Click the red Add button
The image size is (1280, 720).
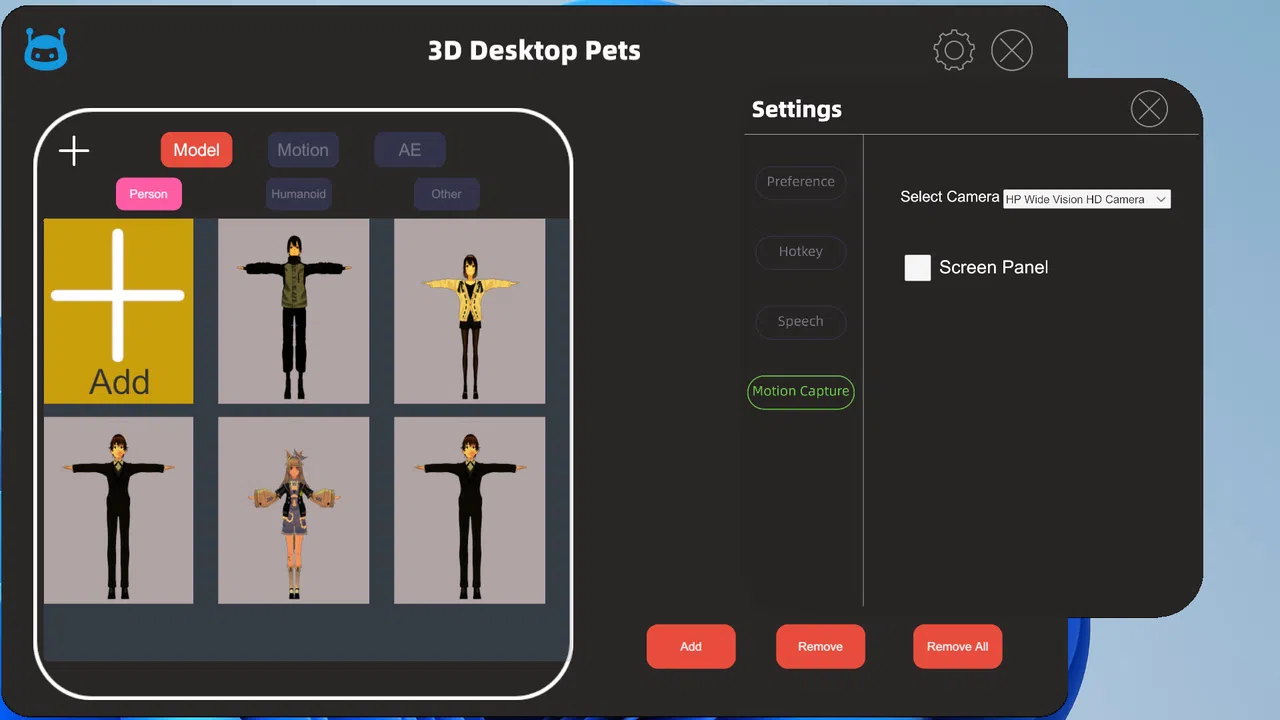(691, 646)
